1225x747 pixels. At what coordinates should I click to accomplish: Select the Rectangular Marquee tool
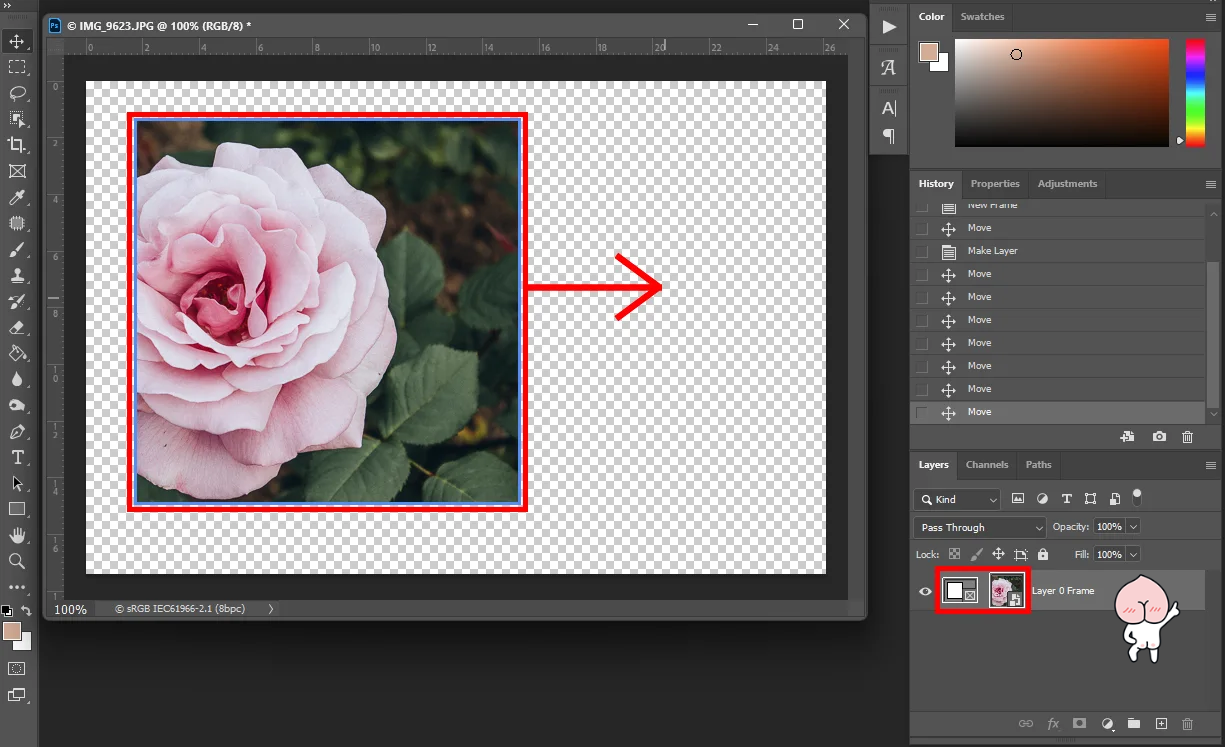(17, 67)
